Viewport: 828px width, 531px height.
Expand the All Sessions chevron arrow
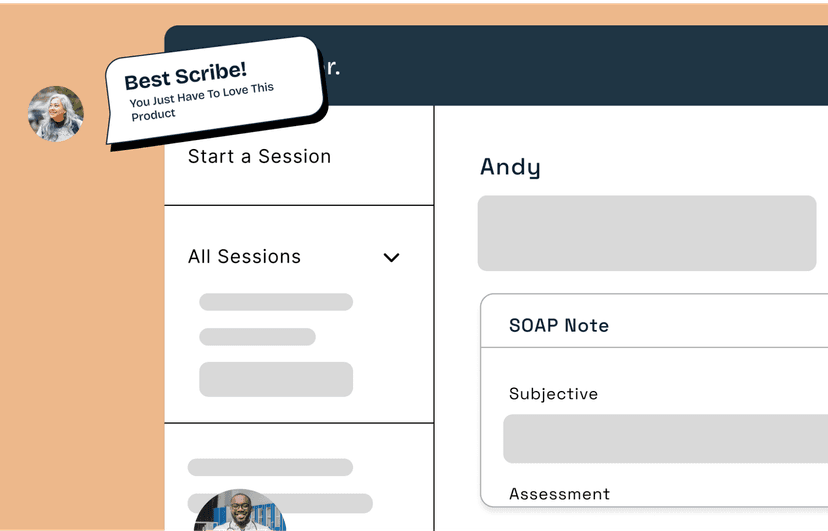tap(391, 257)
